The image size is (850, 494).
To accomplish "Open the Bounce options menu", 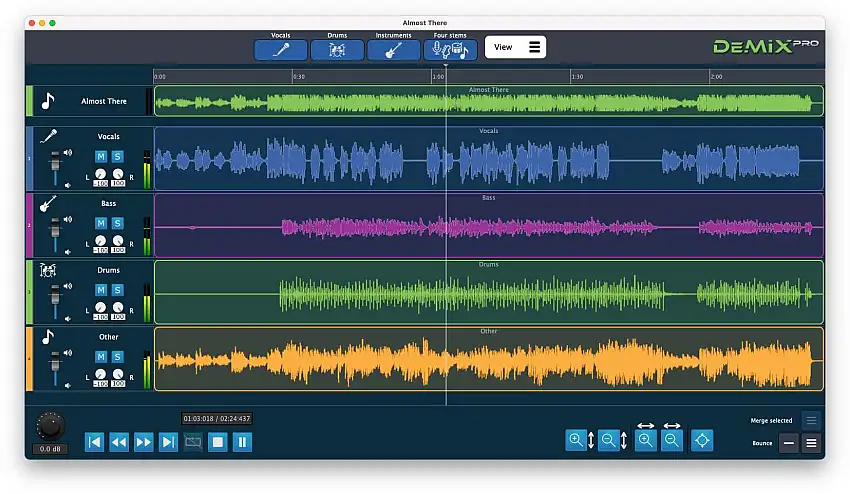I will click(x=812, y=443).
